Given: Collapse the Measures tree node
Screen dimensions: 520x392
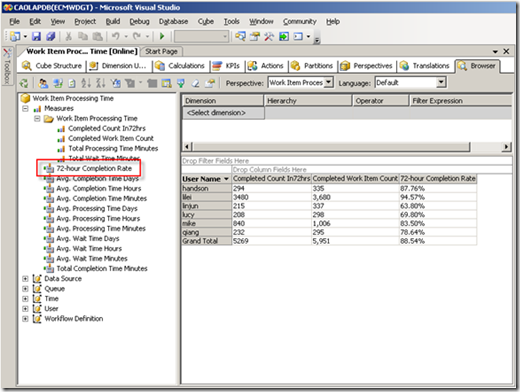Looking at the screenshot, I should click(x=25, y=109).
